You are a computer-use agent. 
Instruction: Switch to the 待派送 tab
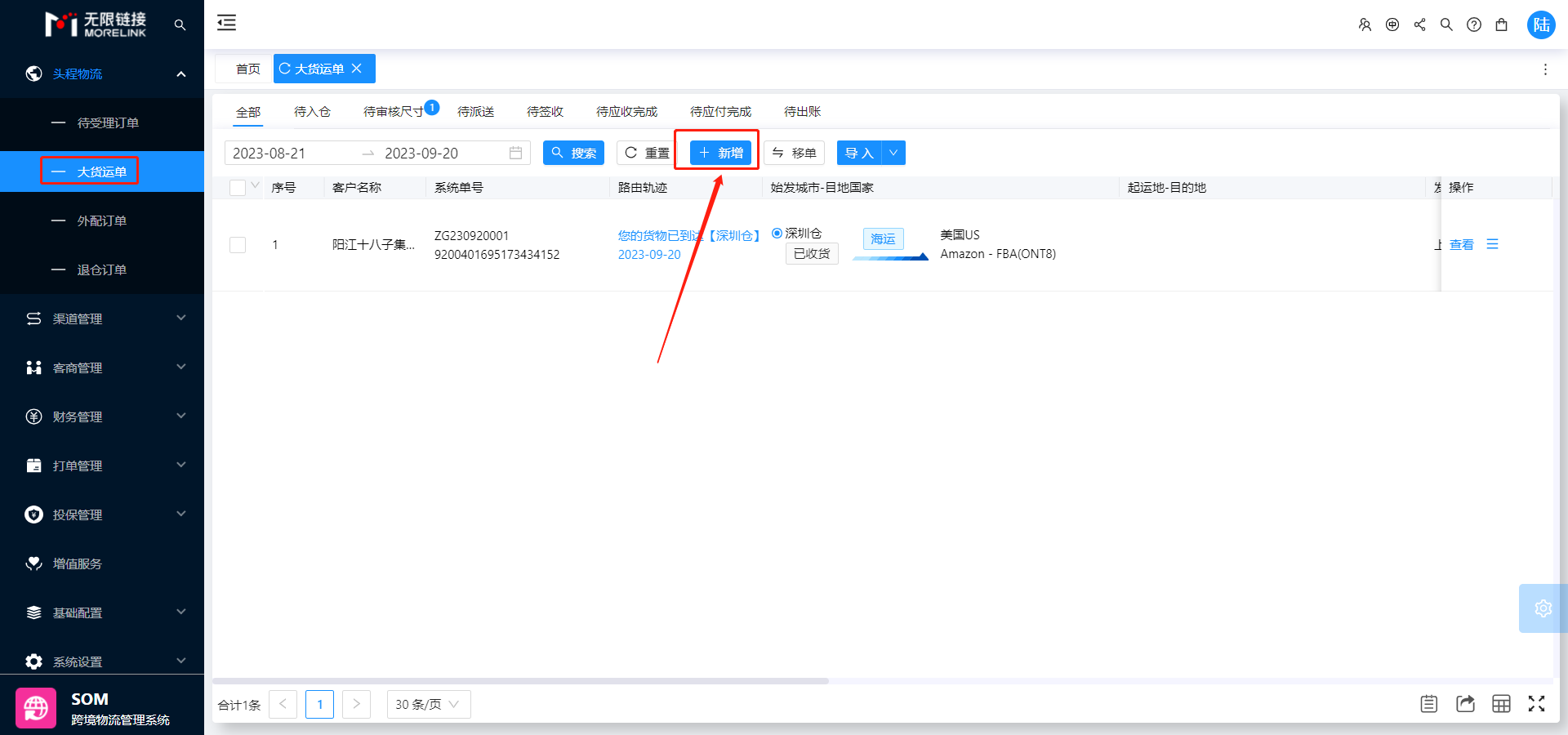pyautogui.click(x=476, y=112)
